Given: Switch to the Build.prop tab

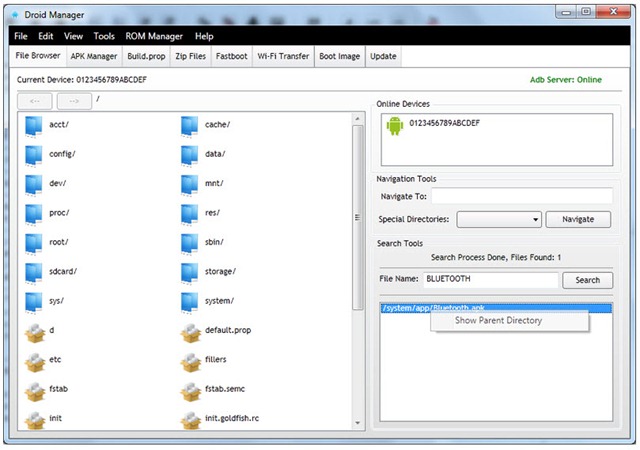Looking at the screenshot, I should pyautogui.click(x=146, y=56).
